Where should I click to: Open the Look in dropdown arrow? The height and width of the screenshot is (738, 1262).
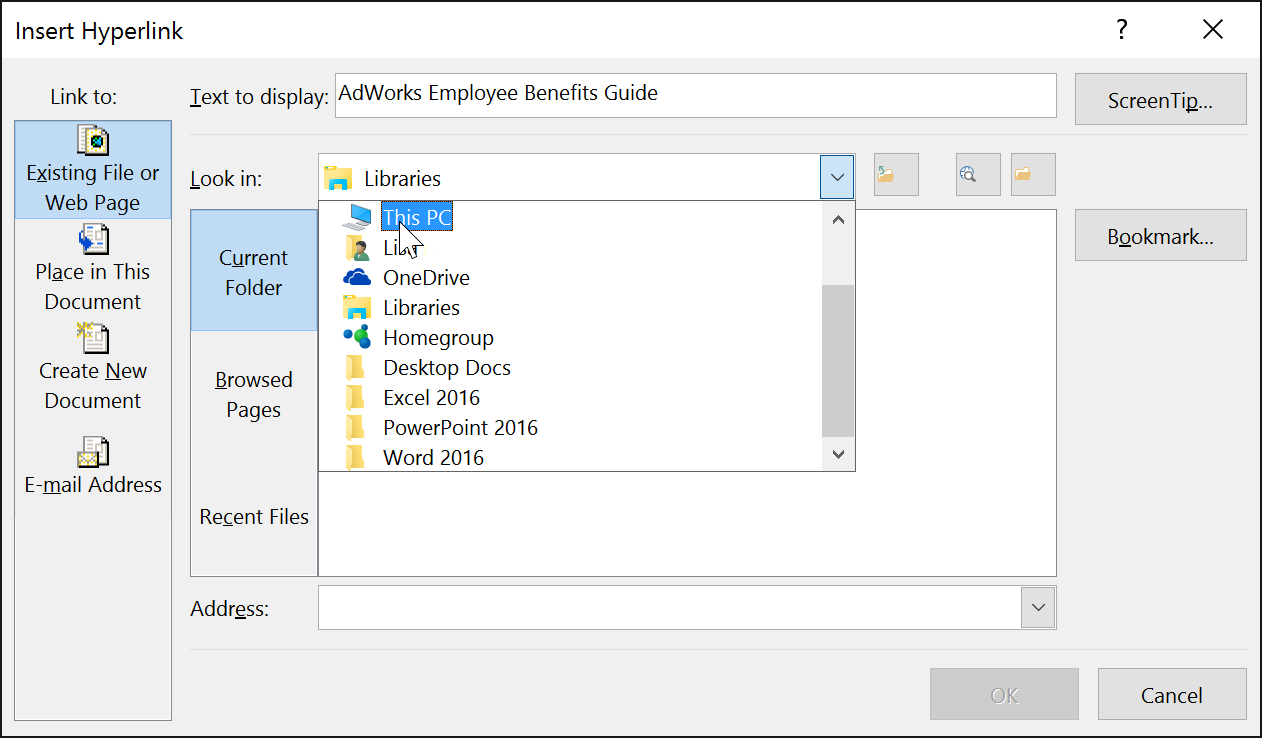837,176
